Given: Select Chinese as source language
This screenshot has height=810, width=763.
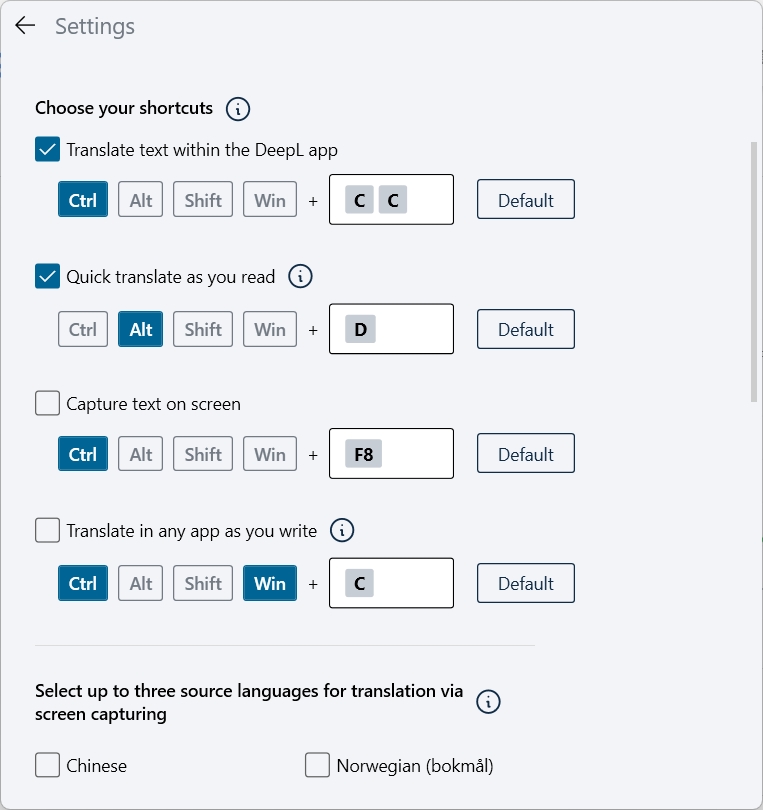Looking at the screenshot, I should 48,765.
